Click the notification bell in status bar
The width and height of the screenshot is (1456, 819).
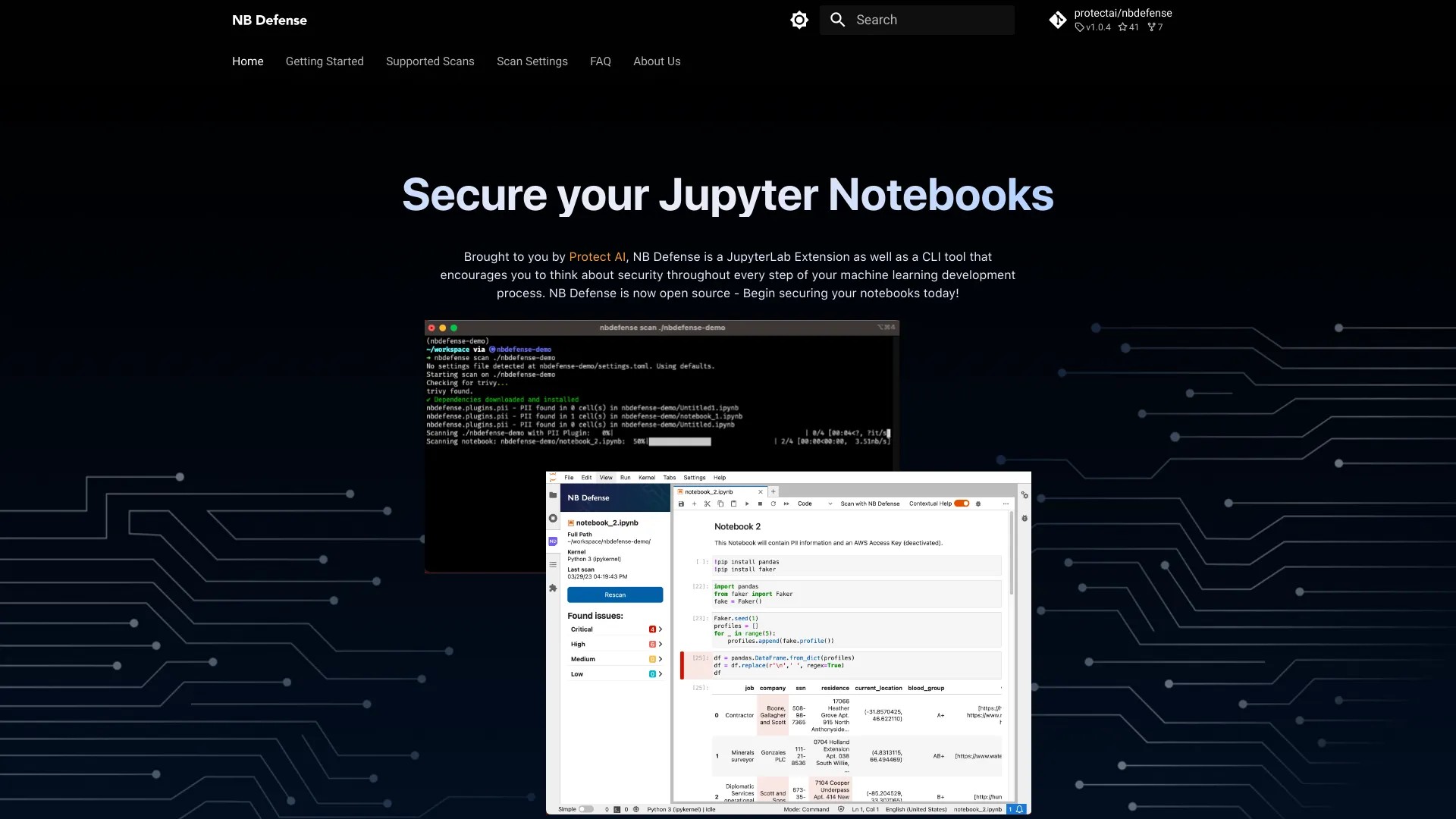pos(1020,809)
